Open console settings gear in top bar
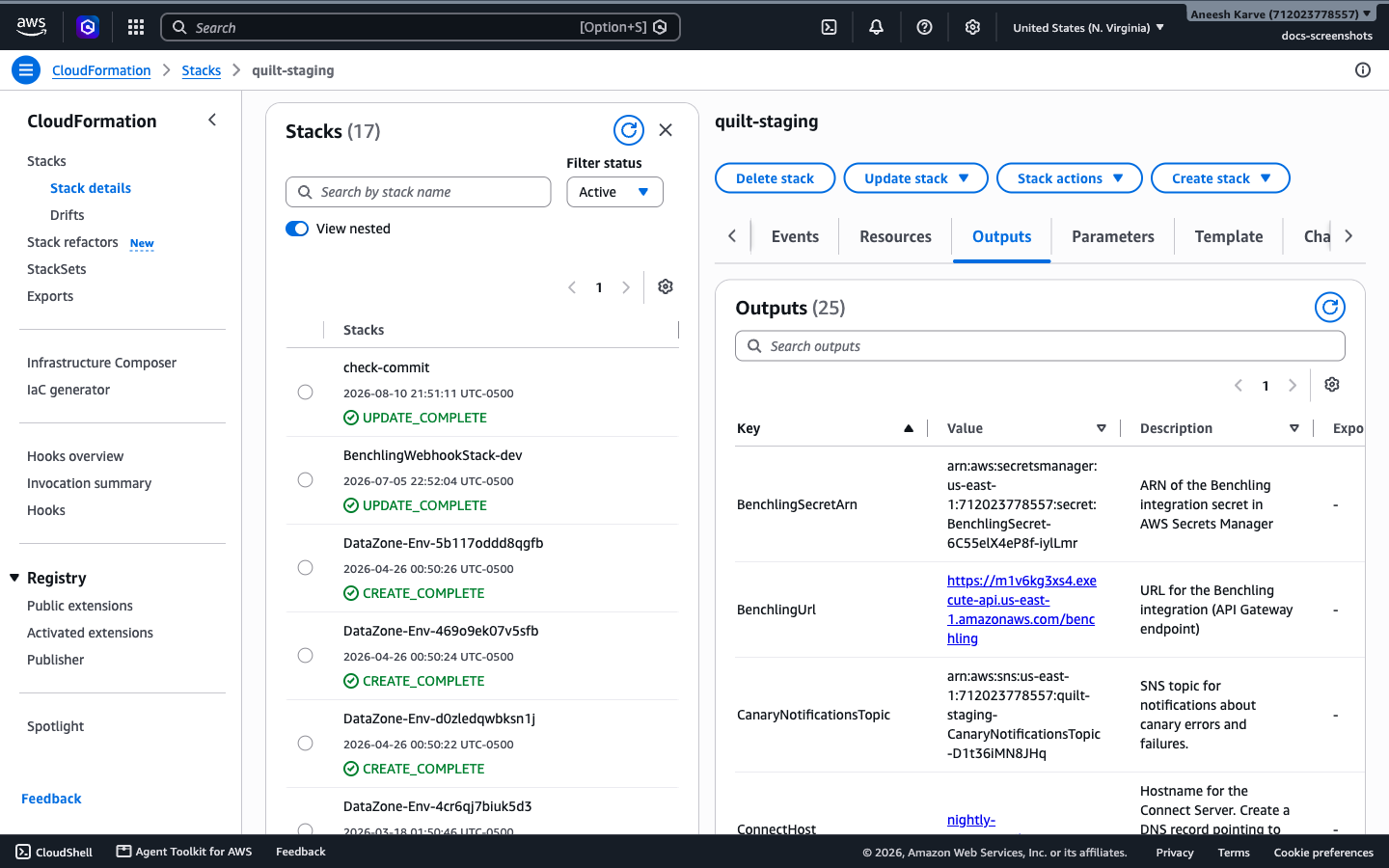 click(x=972, y=27)
